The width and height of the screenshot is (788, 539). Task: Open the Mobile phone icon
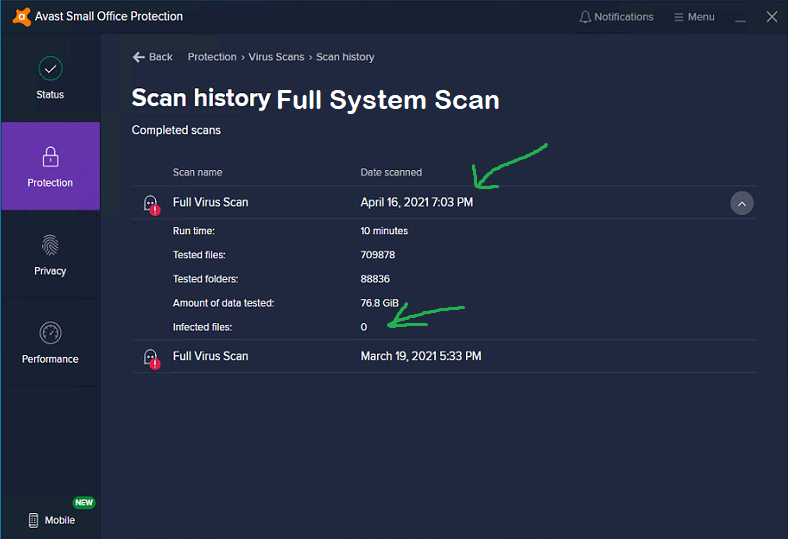[x=33, y=520]
